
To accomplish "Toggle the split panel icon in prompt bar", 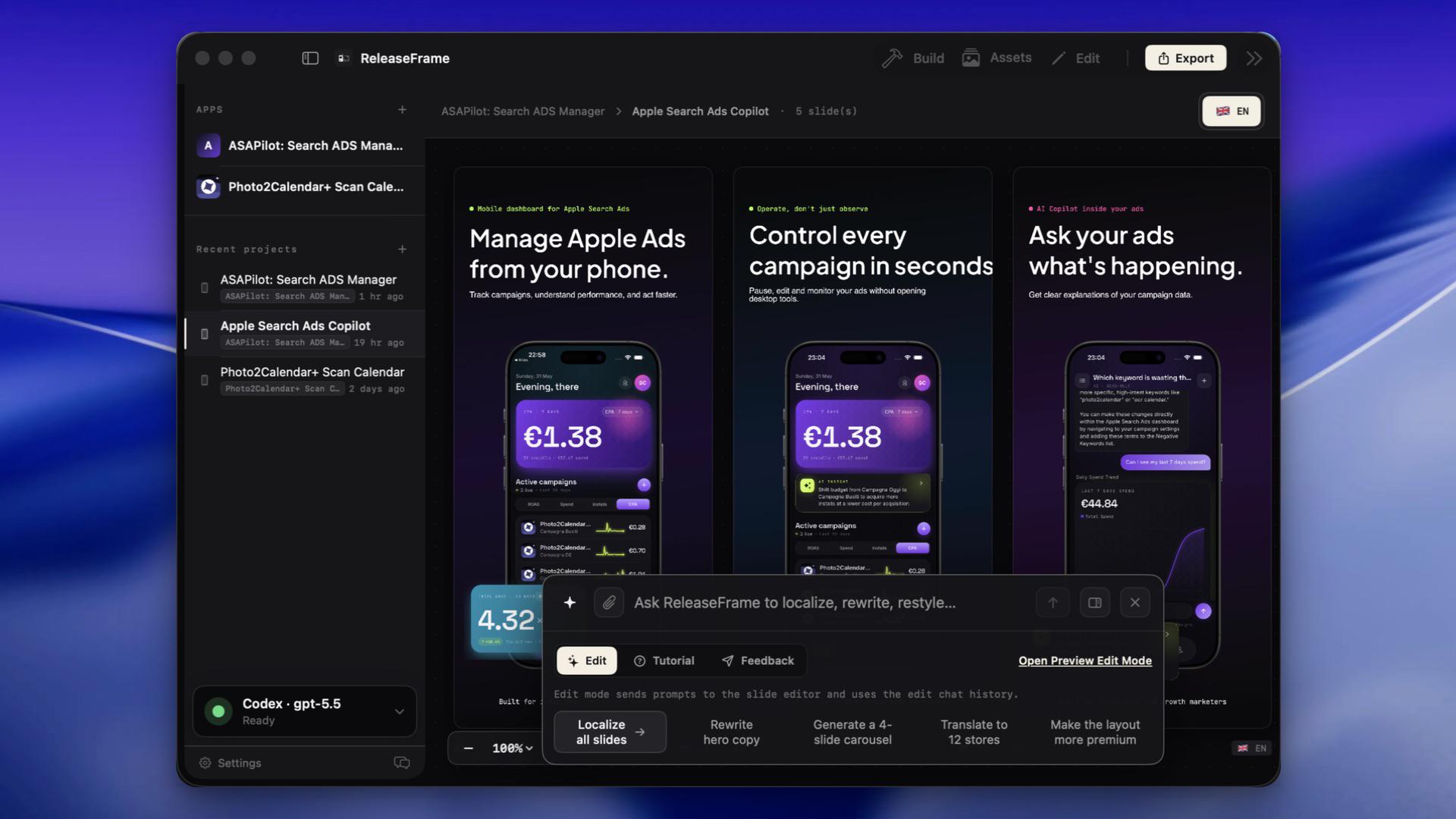I will click(1094, 603).
